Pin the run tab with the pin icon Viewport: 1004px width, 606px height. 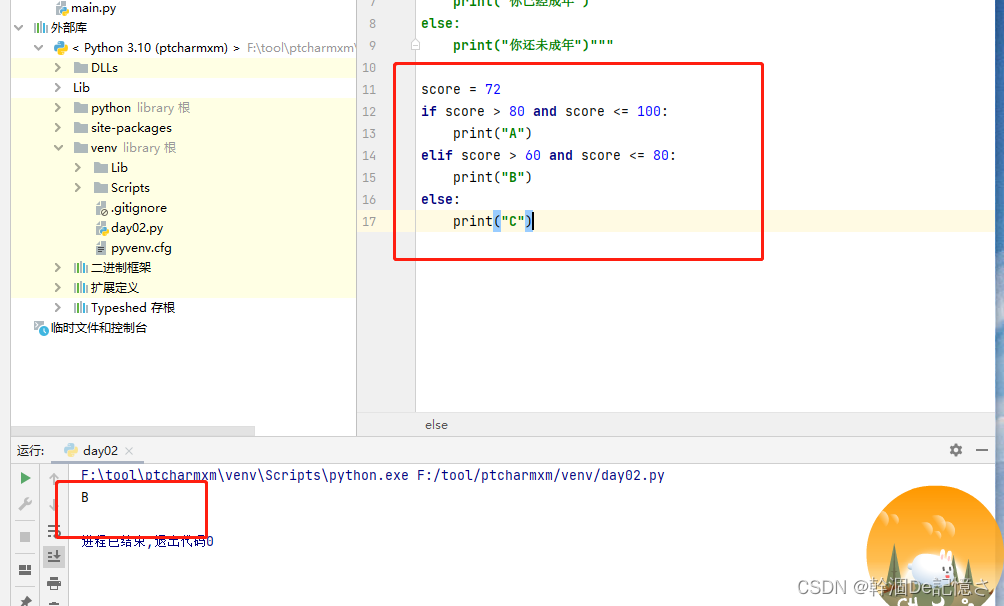tap(25, 601)
